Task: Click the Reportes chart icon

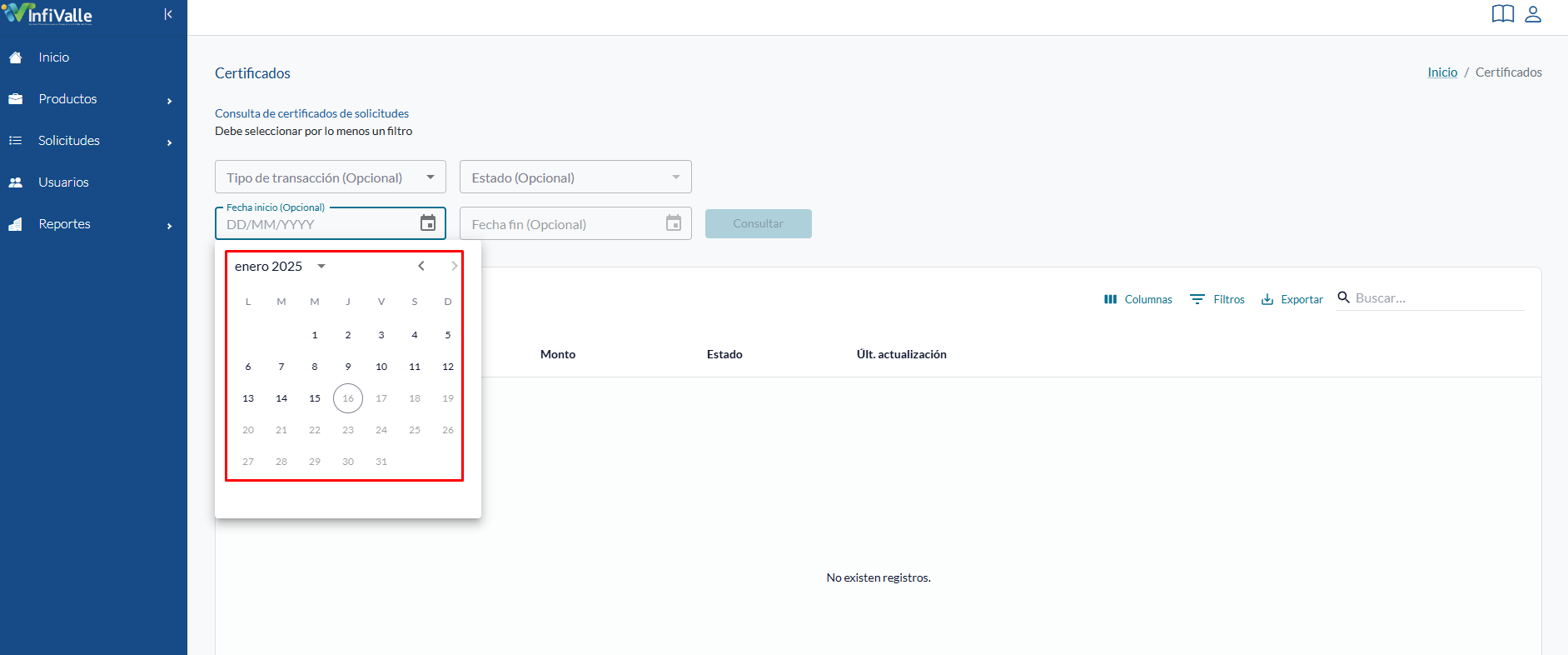Action: coord(15,224)
